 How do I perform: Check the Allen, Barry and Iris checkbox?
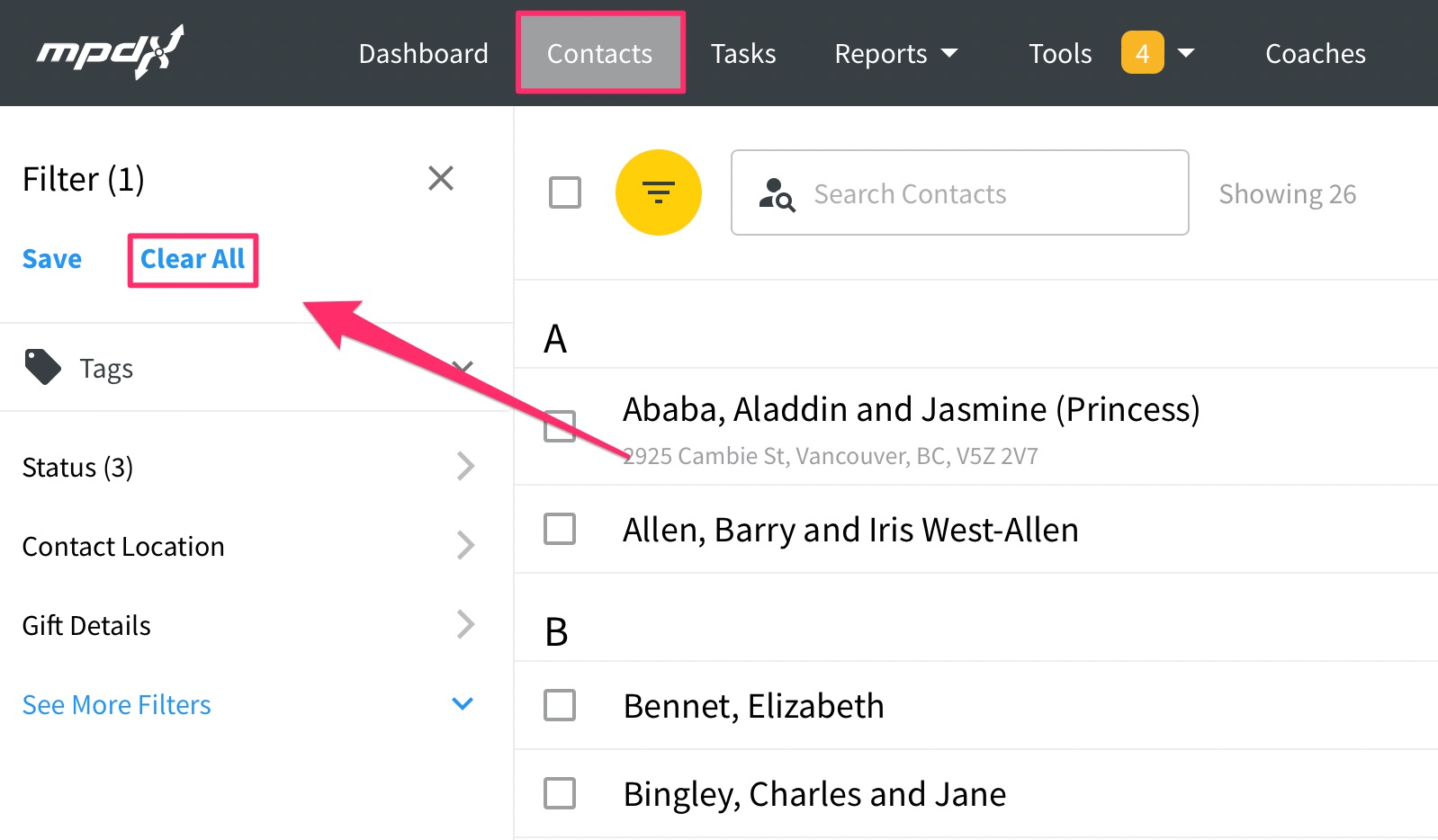point(560,529)
